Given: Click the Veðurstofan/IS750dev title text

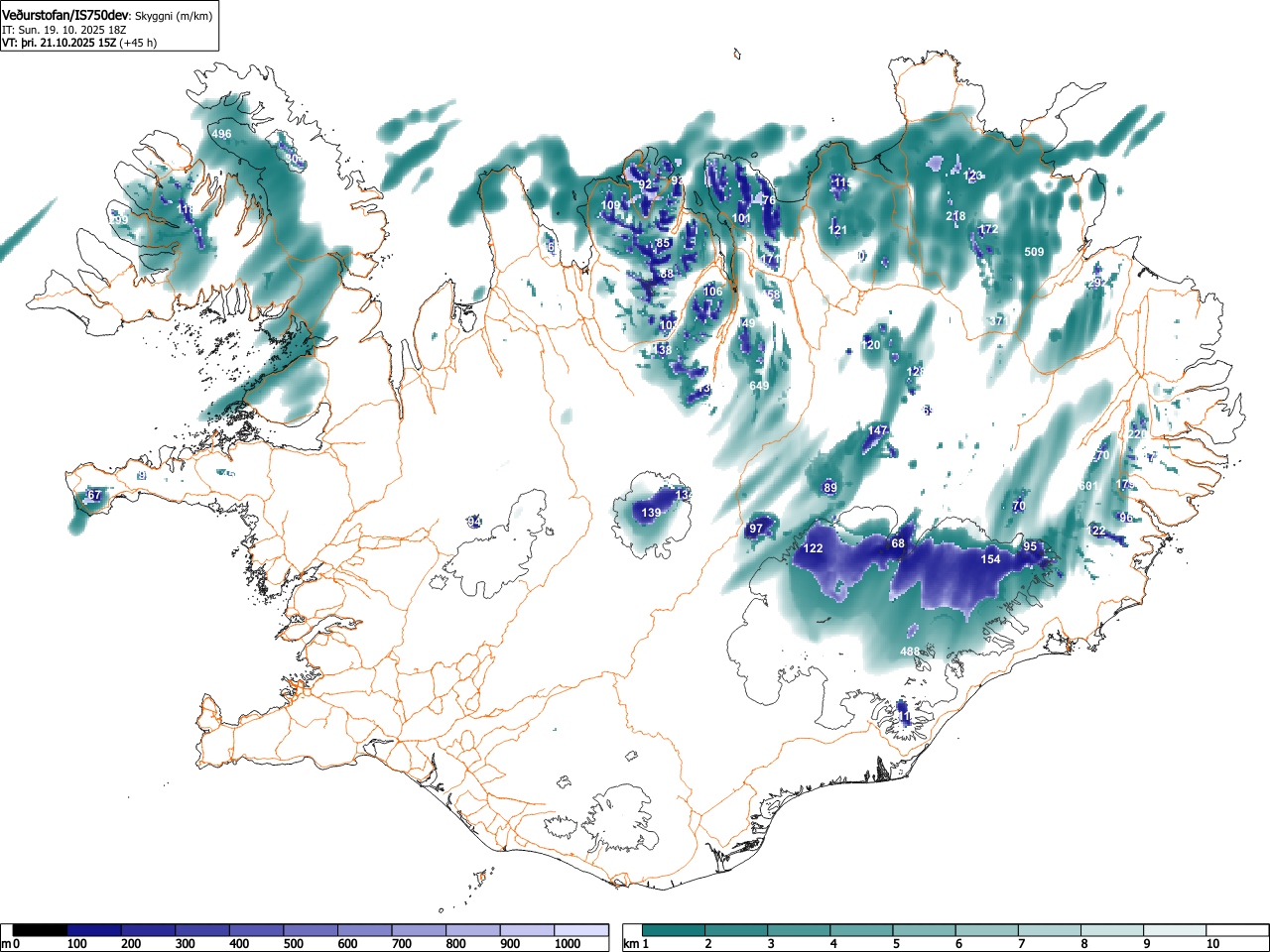Looking at the screenshot, I should (65, 16).
